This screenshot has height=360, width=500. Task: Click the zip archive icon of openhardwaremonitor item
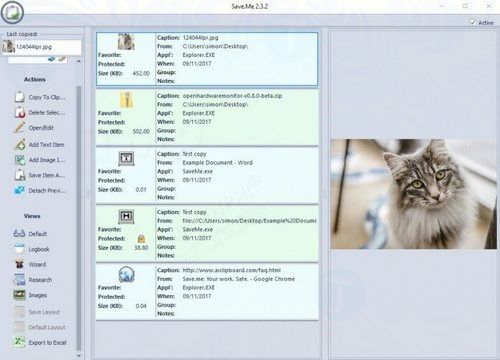[x=126, y=100]
